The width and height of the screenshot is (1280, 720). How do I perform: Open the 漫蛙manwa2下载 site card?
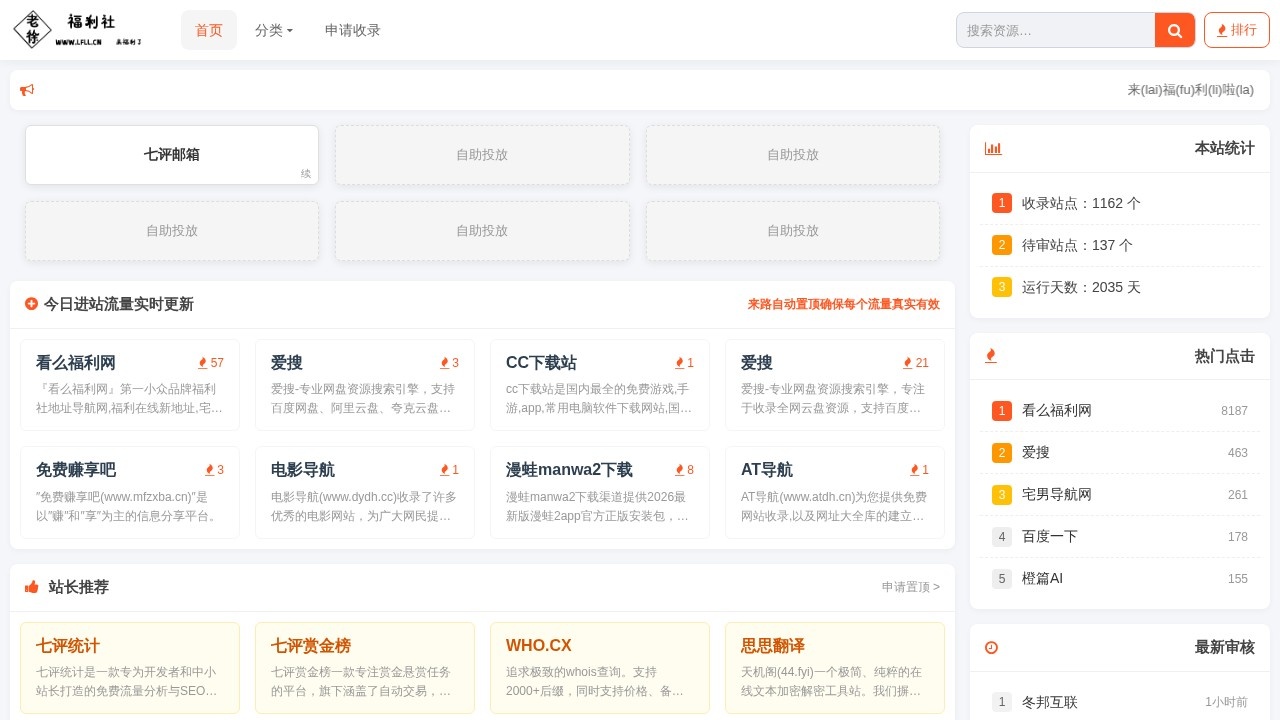pyautogui.click(x=600, y=492)
